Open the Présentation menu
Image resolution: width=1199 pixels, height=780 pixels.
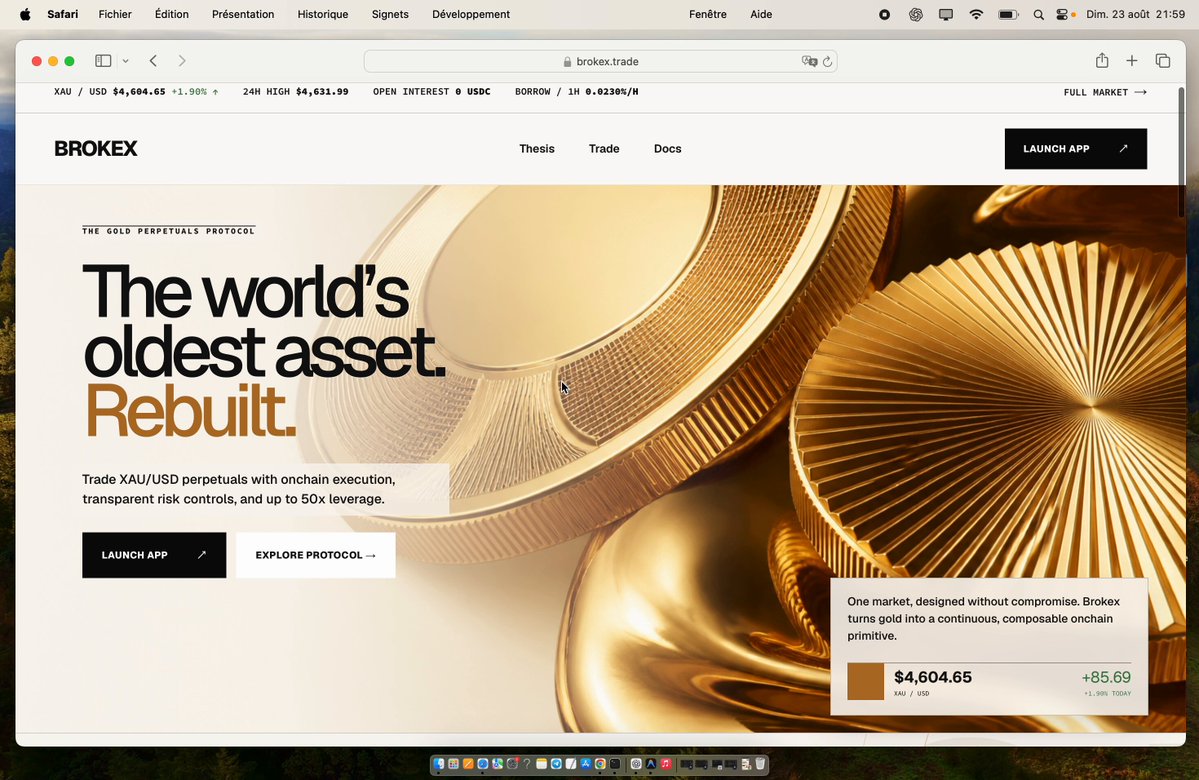point(243,14)
